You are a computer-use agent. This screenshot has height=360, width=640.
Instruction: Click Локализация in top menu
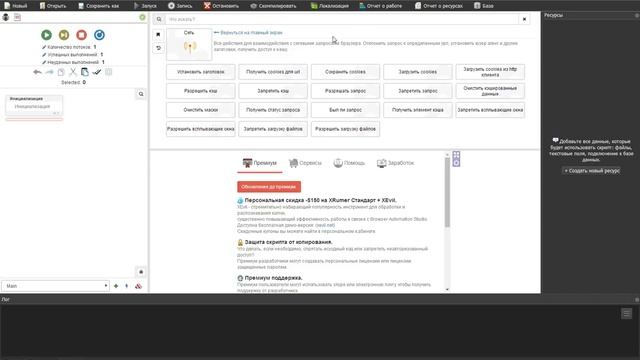(x=329, y=6)
